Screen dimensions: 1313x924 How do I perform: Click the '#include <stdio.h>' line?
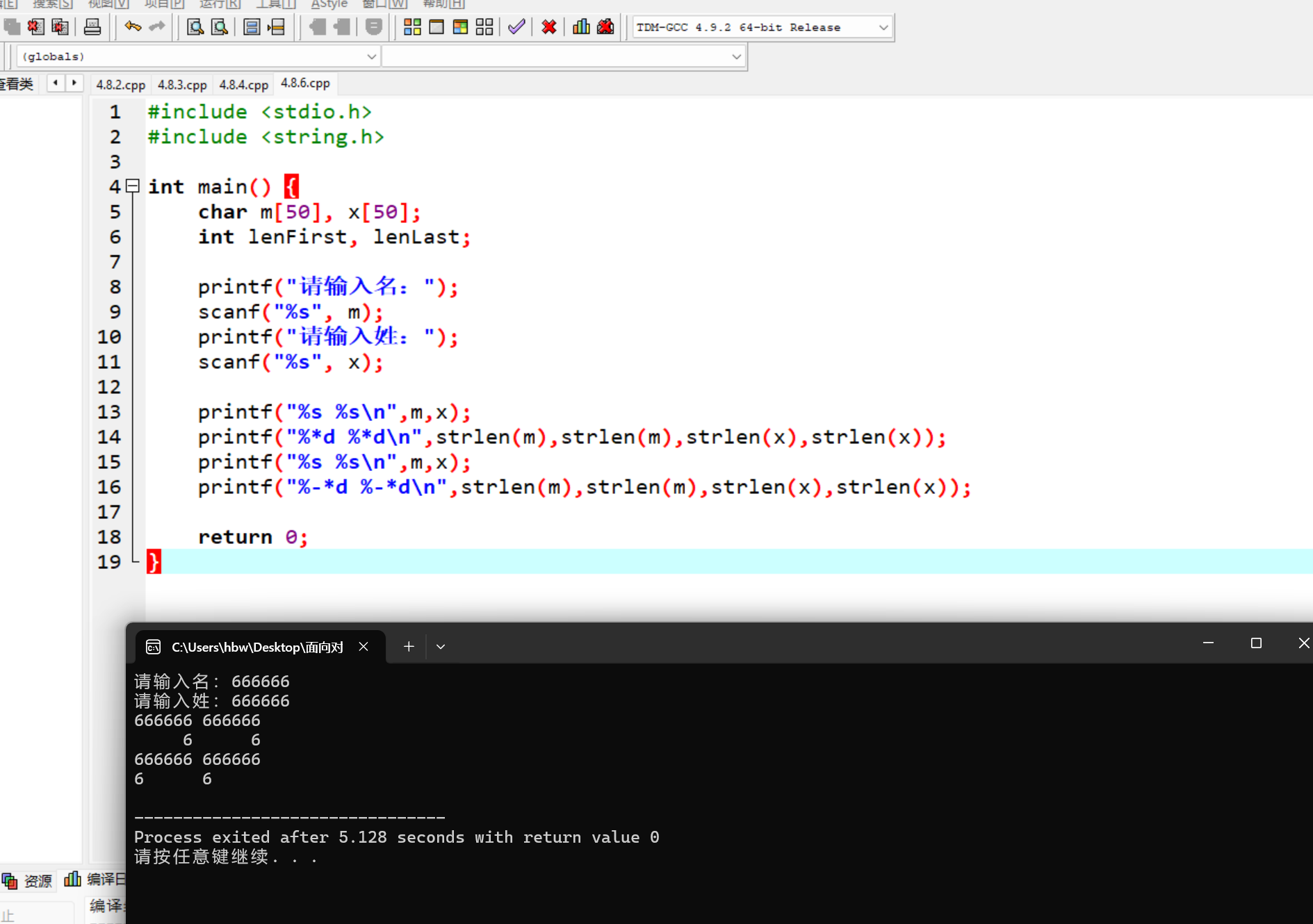[260, 112]
